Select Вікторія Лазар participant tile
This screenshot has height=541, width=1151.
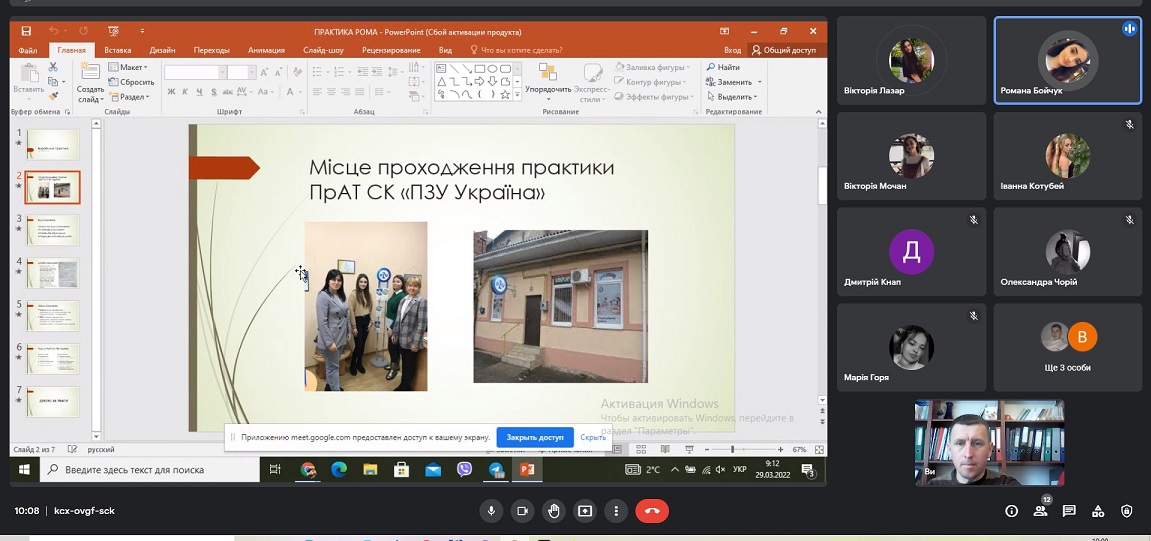click(x=912, y=60)
